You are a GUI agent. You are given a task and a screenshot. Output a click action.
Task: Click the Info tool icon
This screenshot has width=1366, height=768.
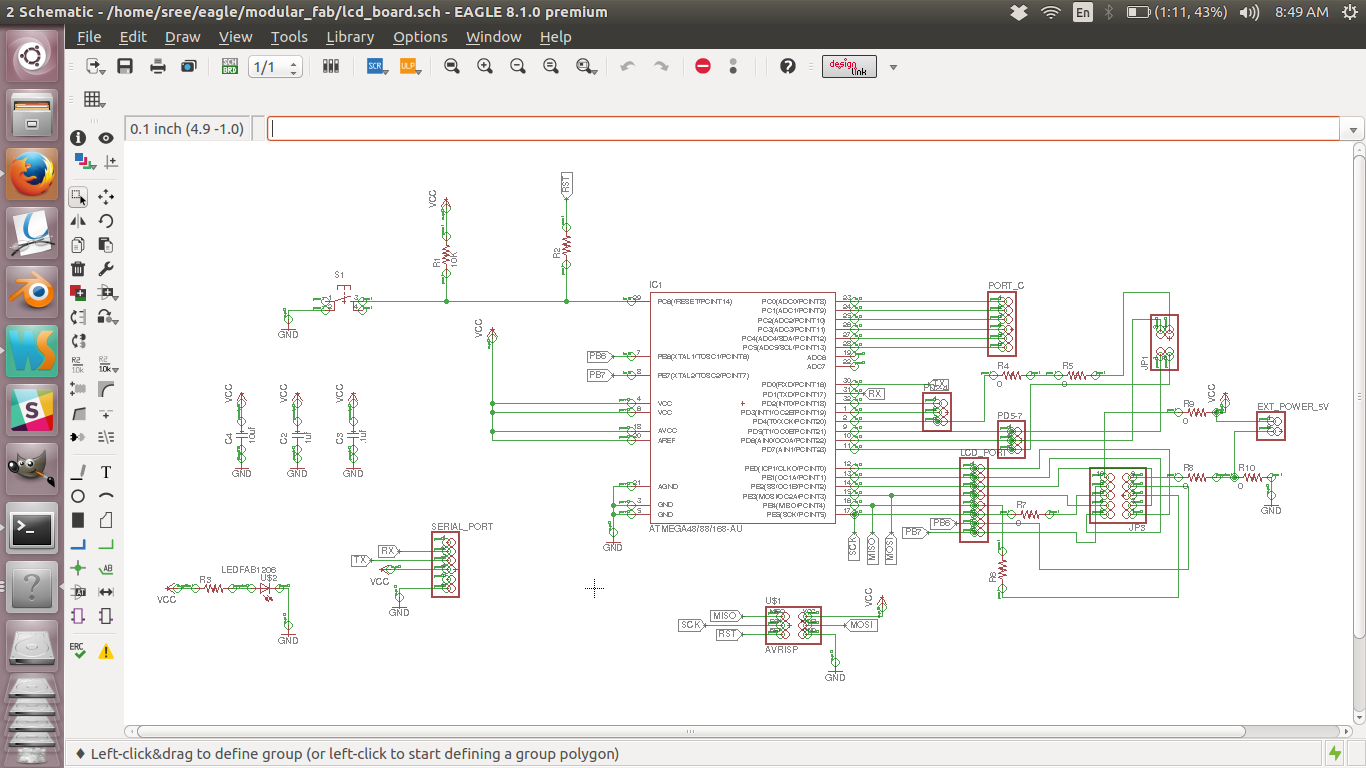click(x=78, y=138)
